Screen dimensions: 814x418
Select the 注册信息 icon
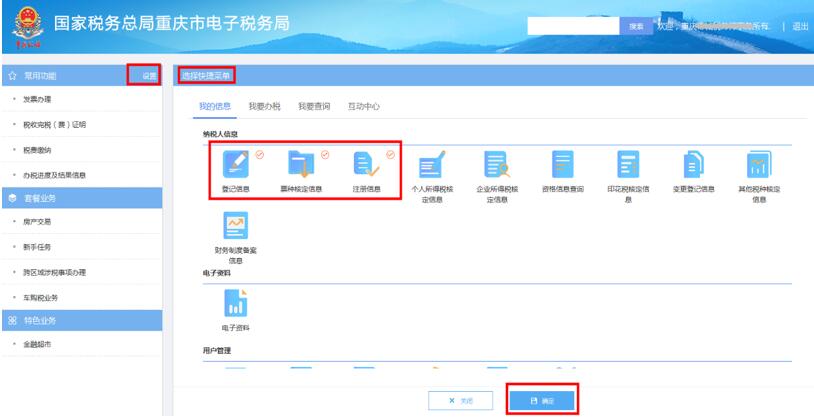pos(367,165)
